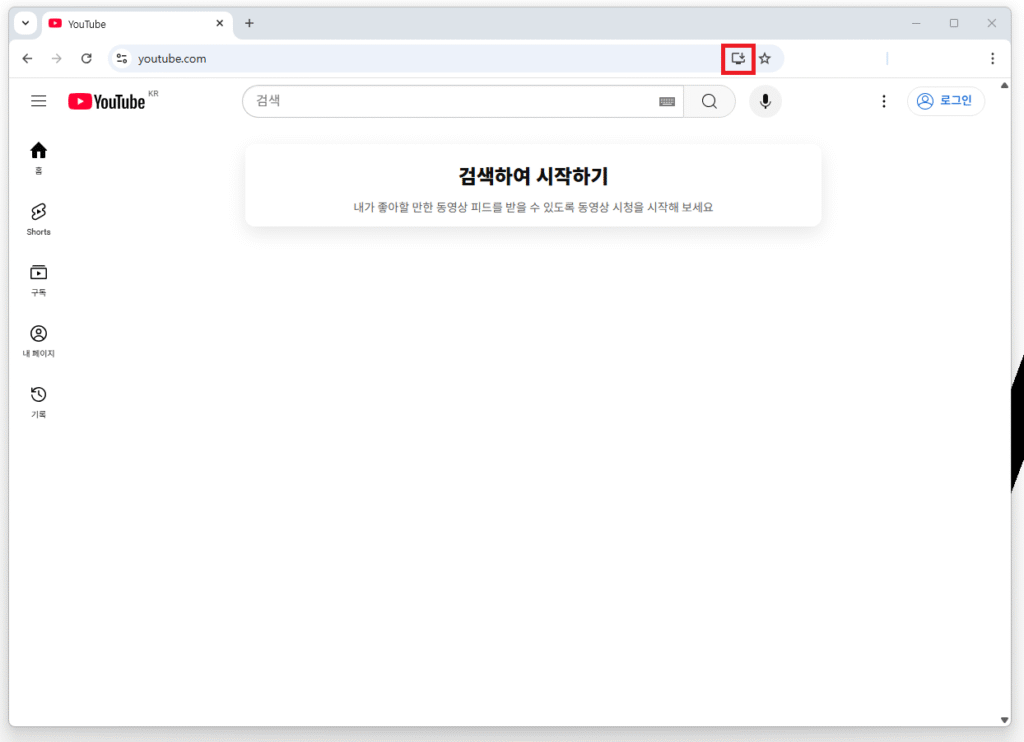
Task: Start voice search with microphone
Action: (765, 101)
